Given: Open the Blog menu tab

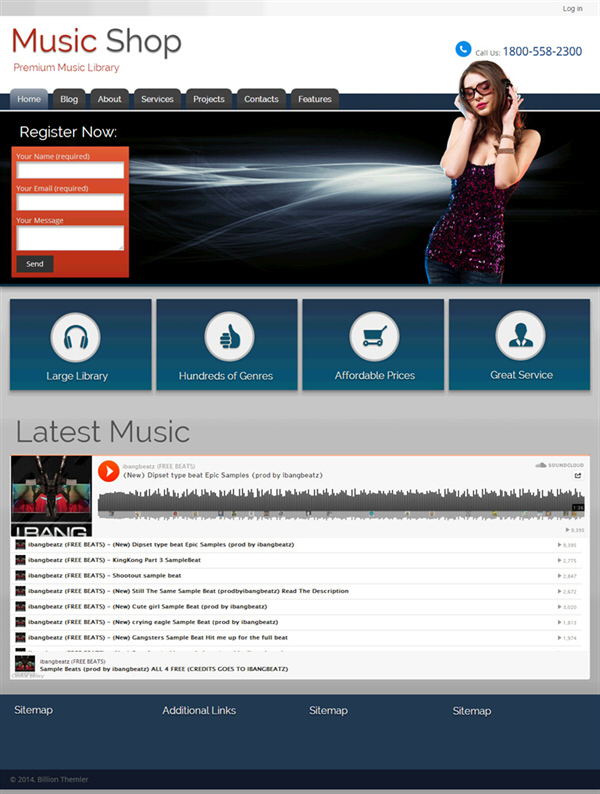Looking at the screenshot, I should pyautogui.click(x=69, y=99).
